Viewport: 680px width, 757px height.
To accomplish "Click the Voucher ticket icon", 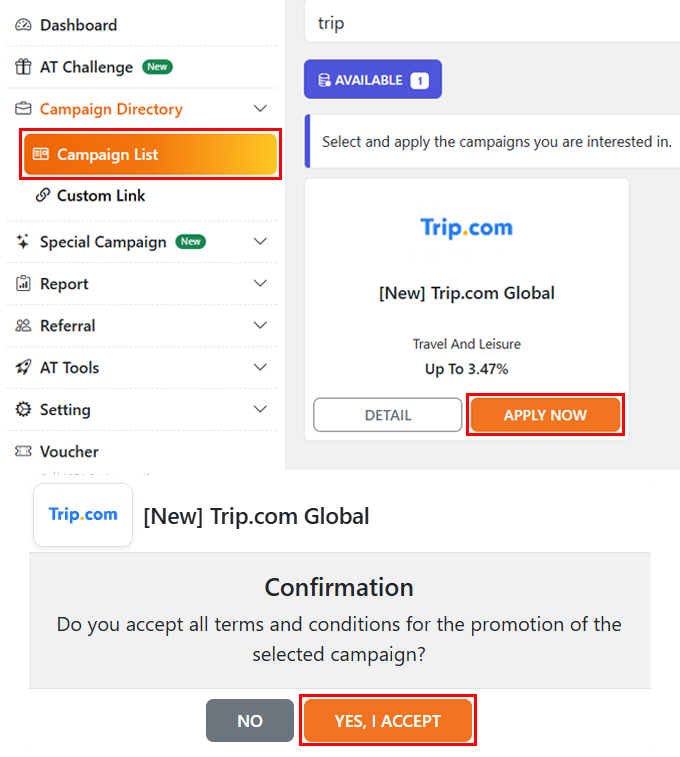I will pyautogui.click(x=23, y=452).
